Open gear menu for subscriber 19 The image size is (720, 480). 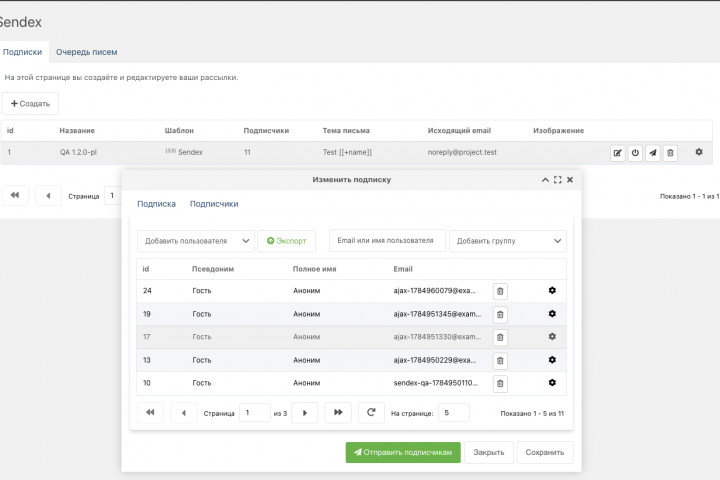(552, 314)
